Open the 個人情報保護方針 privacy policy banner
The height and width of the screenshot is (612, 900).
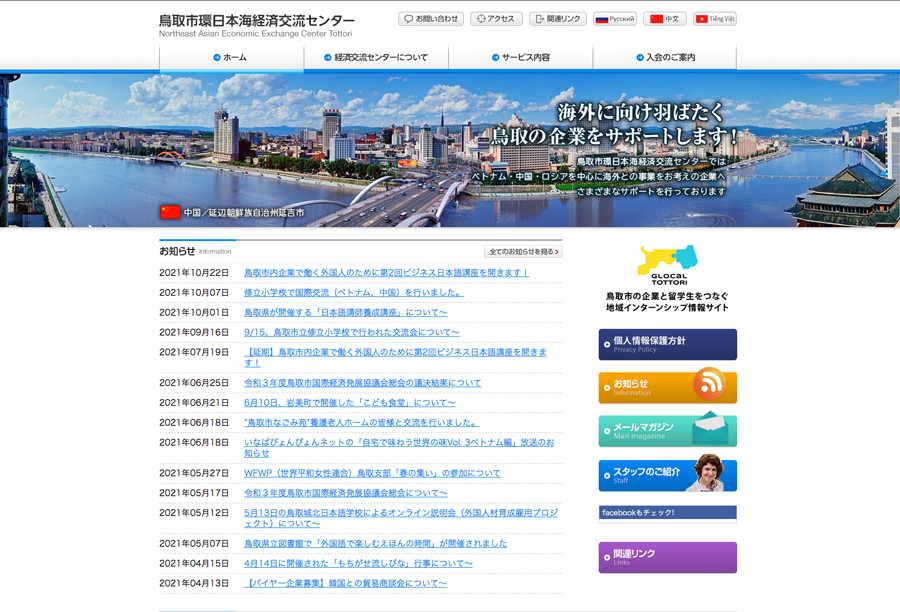667,344
